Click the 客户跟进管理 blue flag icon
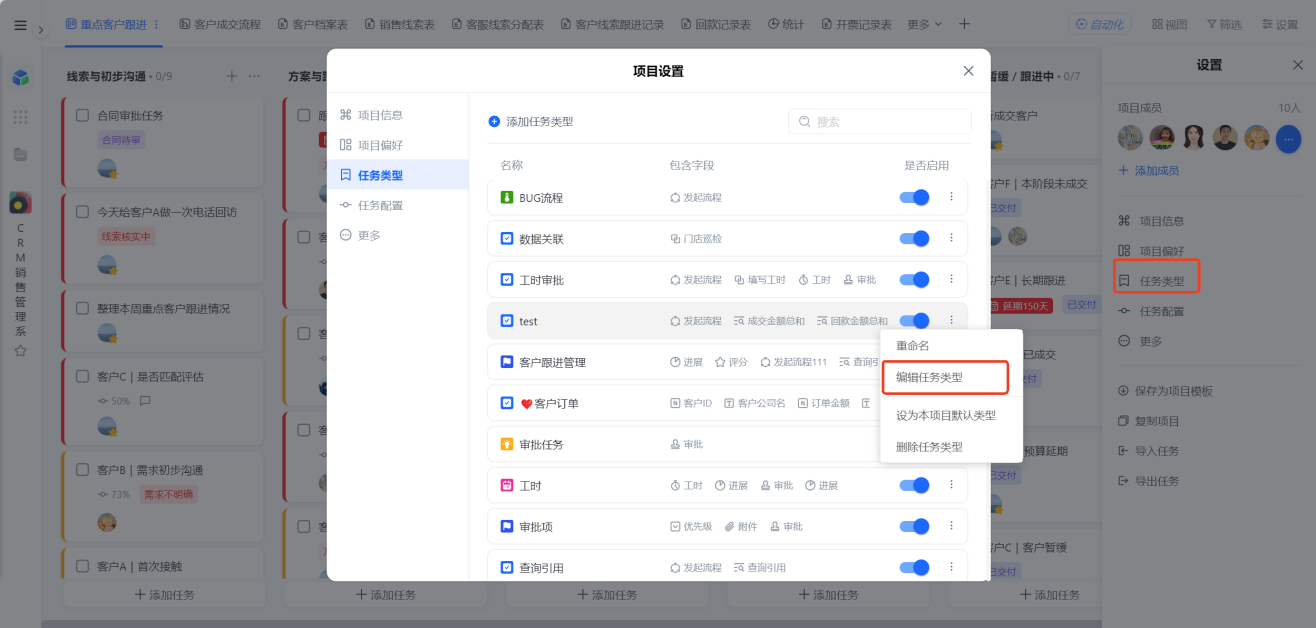This screenshot has width=1316, height=628. click(x=507, y=362)
